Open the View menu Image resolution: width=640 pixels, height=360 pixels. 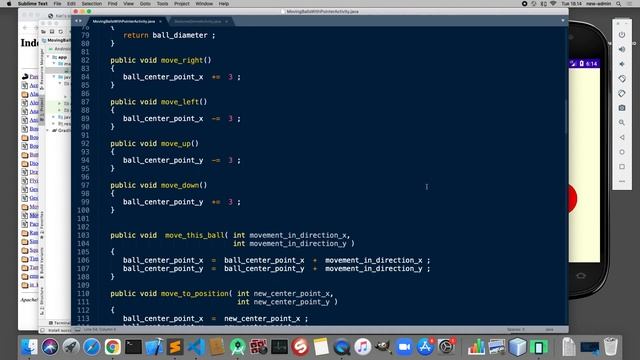coord(128,4)
